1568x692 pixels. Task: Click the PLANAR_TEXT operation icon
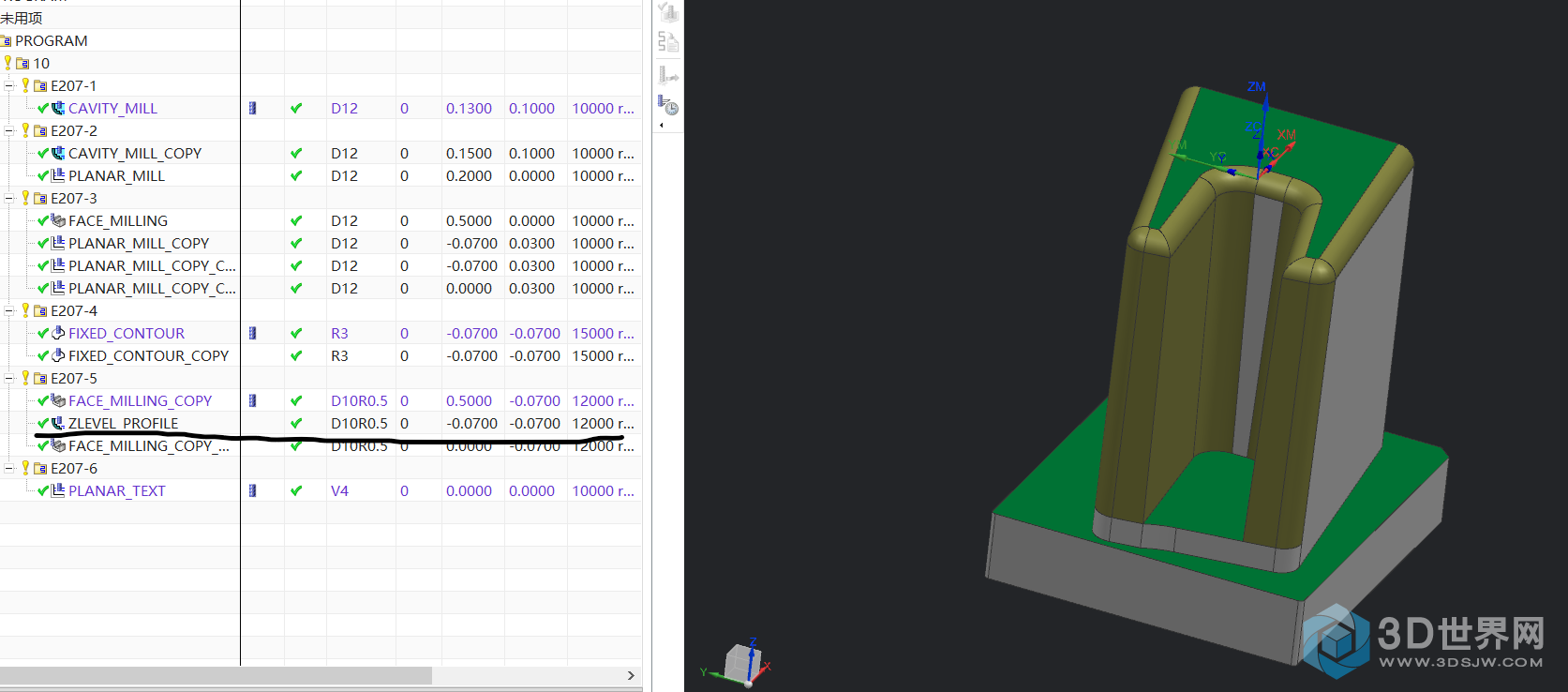[x=58, y=490]
